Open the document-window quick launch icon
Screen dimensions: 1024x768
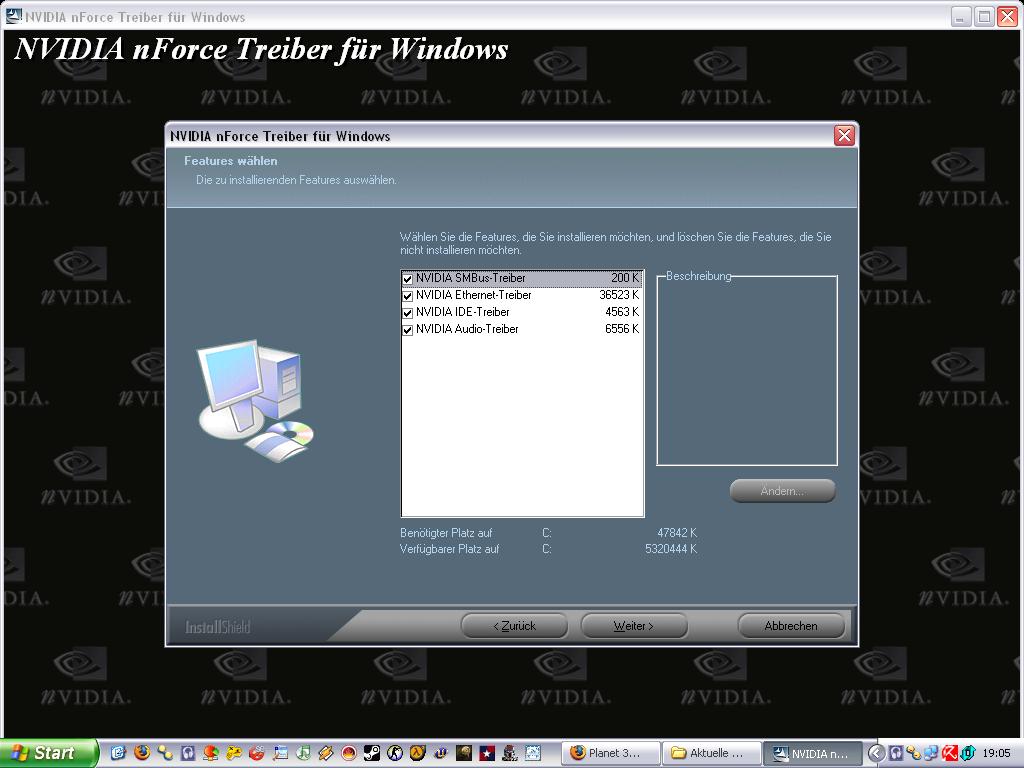pyautogui.click(x=280, y=753)
